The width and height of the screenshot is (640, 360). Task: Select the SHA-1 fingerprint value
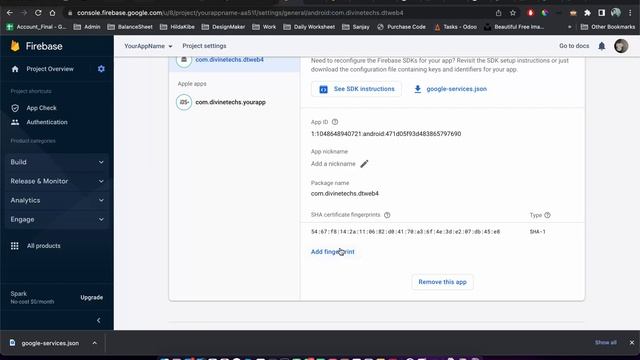[x=405, y=232]
